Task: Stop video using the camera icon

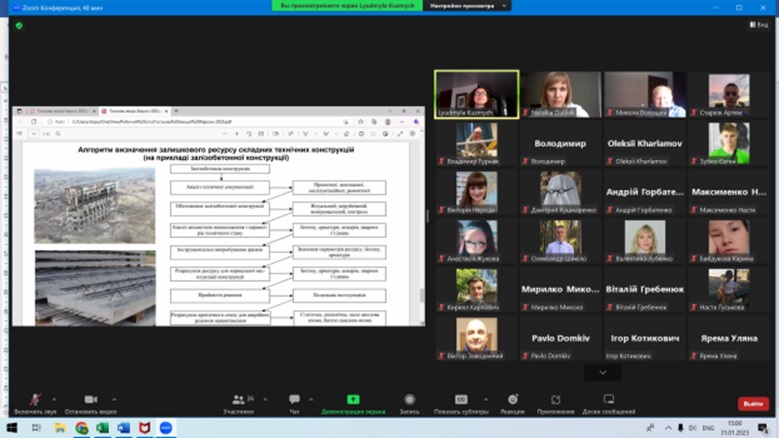Action: (91, 400)
